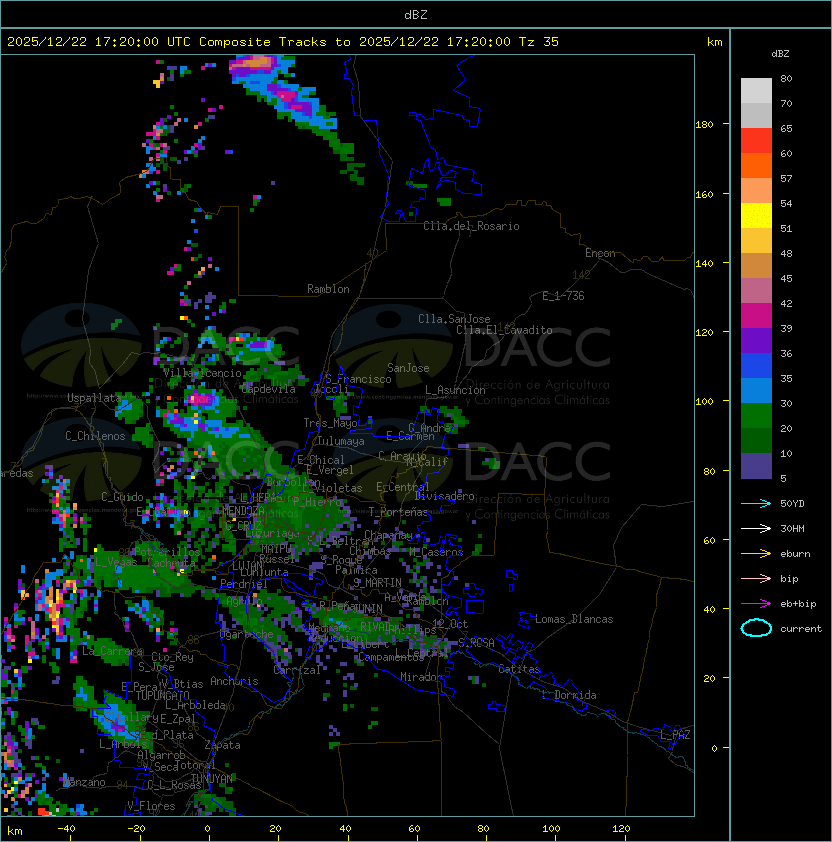The width and height of the screenshot is (832, 842).
Task: Click the Lomas_Blancas label
Action: pos(574,619)
